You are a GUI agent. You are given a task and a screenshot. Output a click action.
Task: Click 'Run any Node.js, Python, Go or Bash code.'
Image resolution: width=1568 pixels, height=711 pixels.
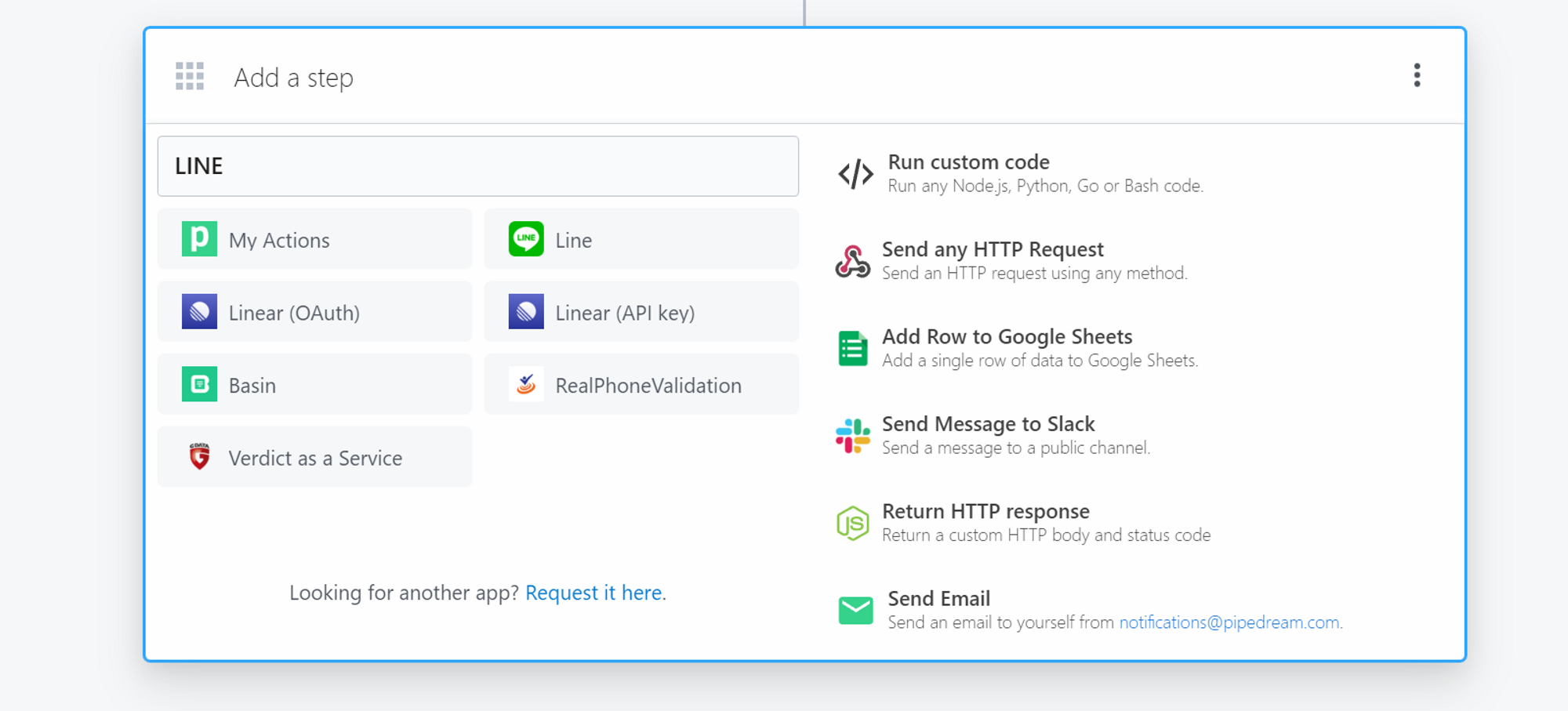(1045, 186)
